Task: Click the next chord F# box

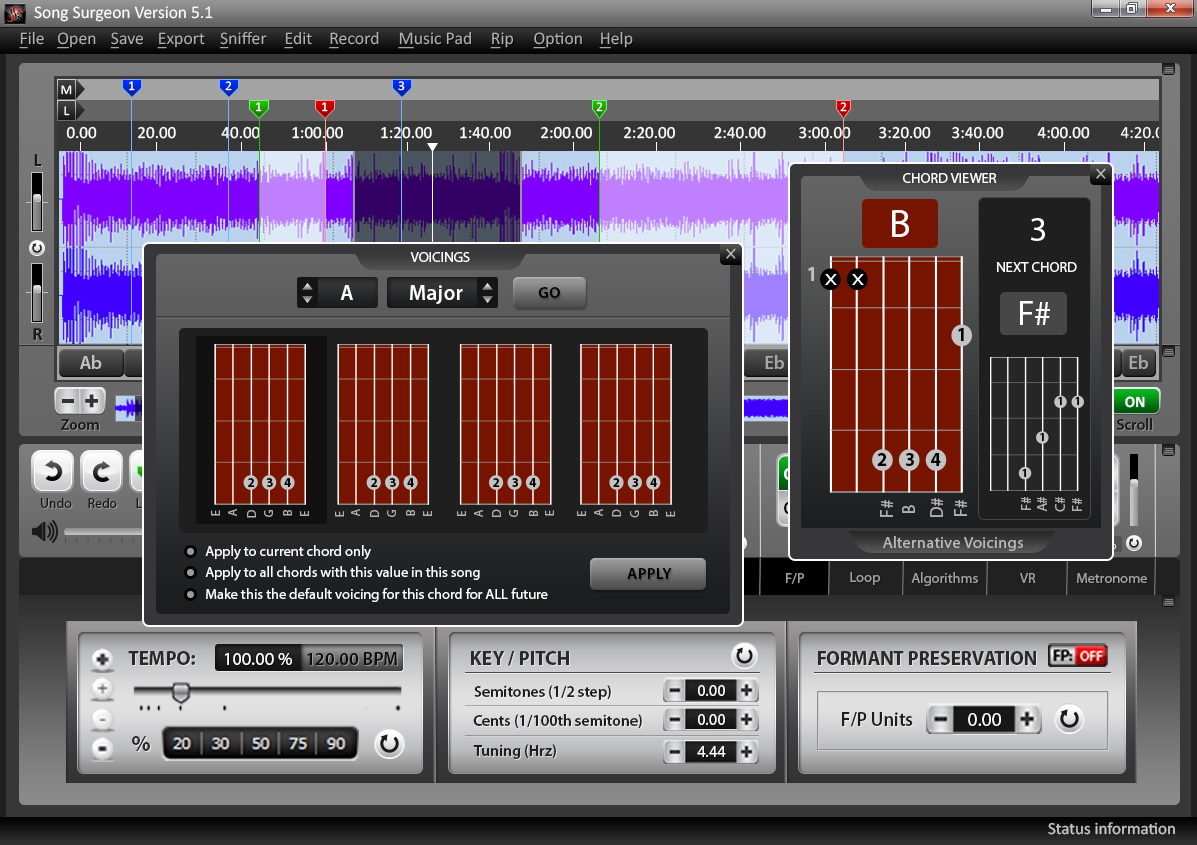Action: pyautogui.click(x=1034, y=313)
